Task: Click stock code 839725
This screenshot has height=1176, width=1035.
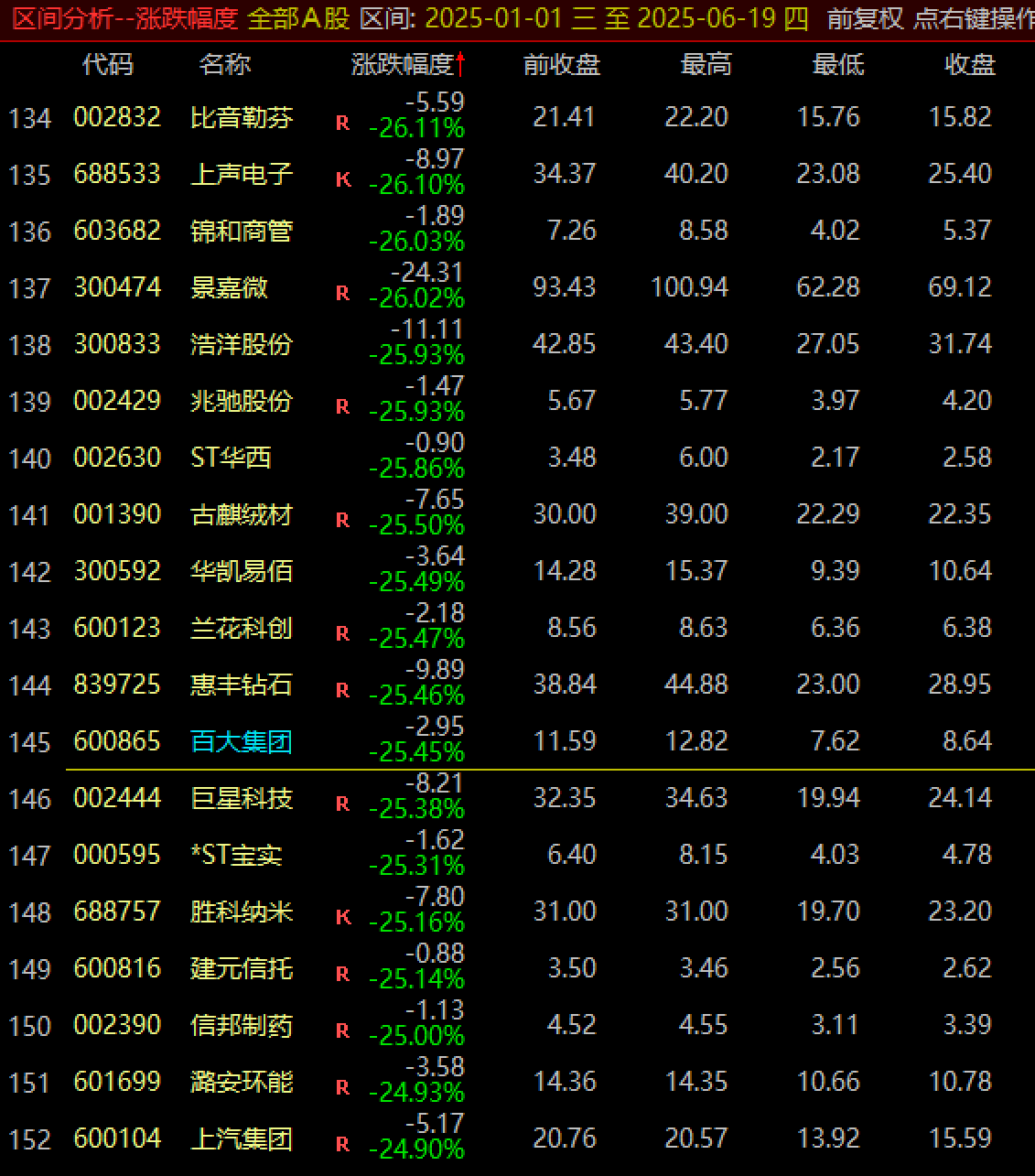Action: click(x=117, y=685)
